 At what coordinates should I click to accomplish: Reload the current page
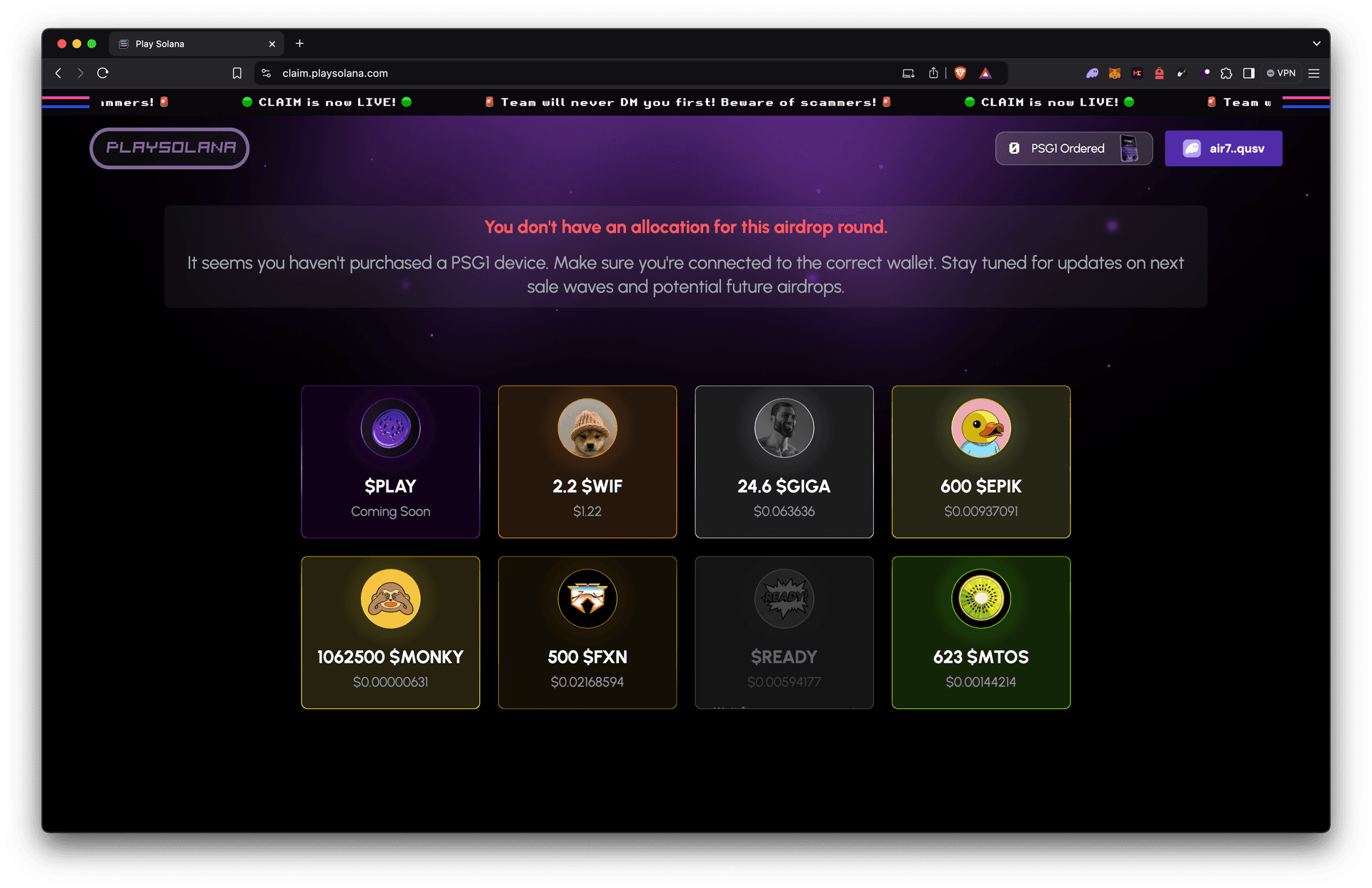pyautogui.click(x=103, y=73)
